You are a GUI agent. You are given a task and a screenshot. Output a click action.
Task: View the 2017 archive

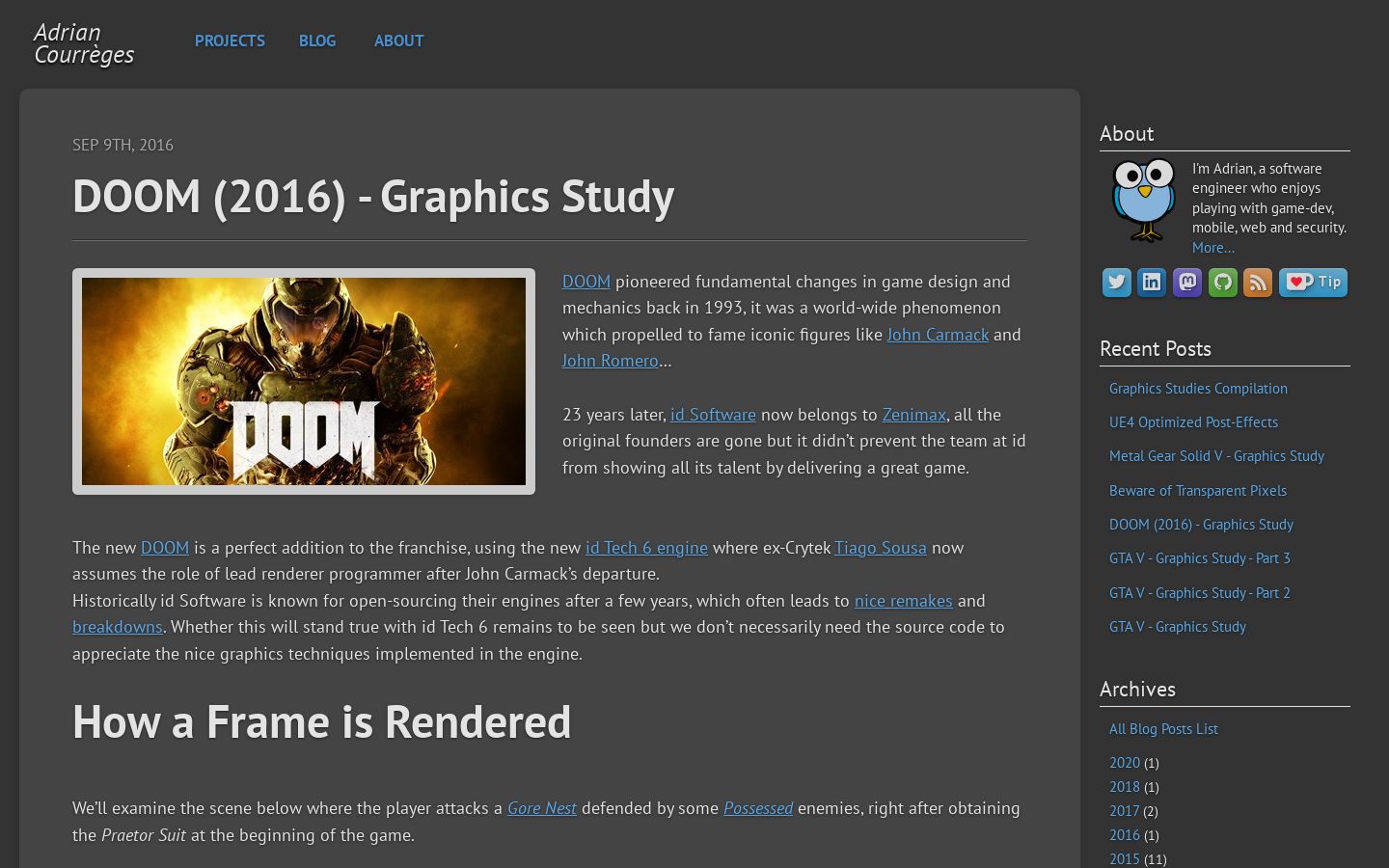coord(1125,811)
